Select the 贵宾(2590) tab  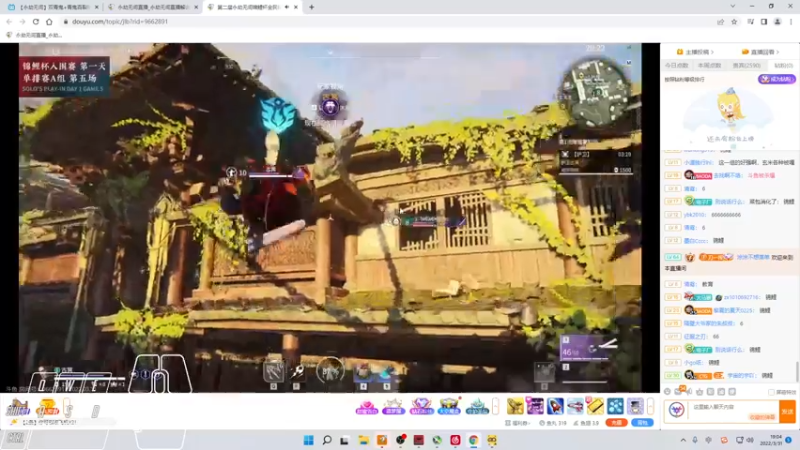746,65
